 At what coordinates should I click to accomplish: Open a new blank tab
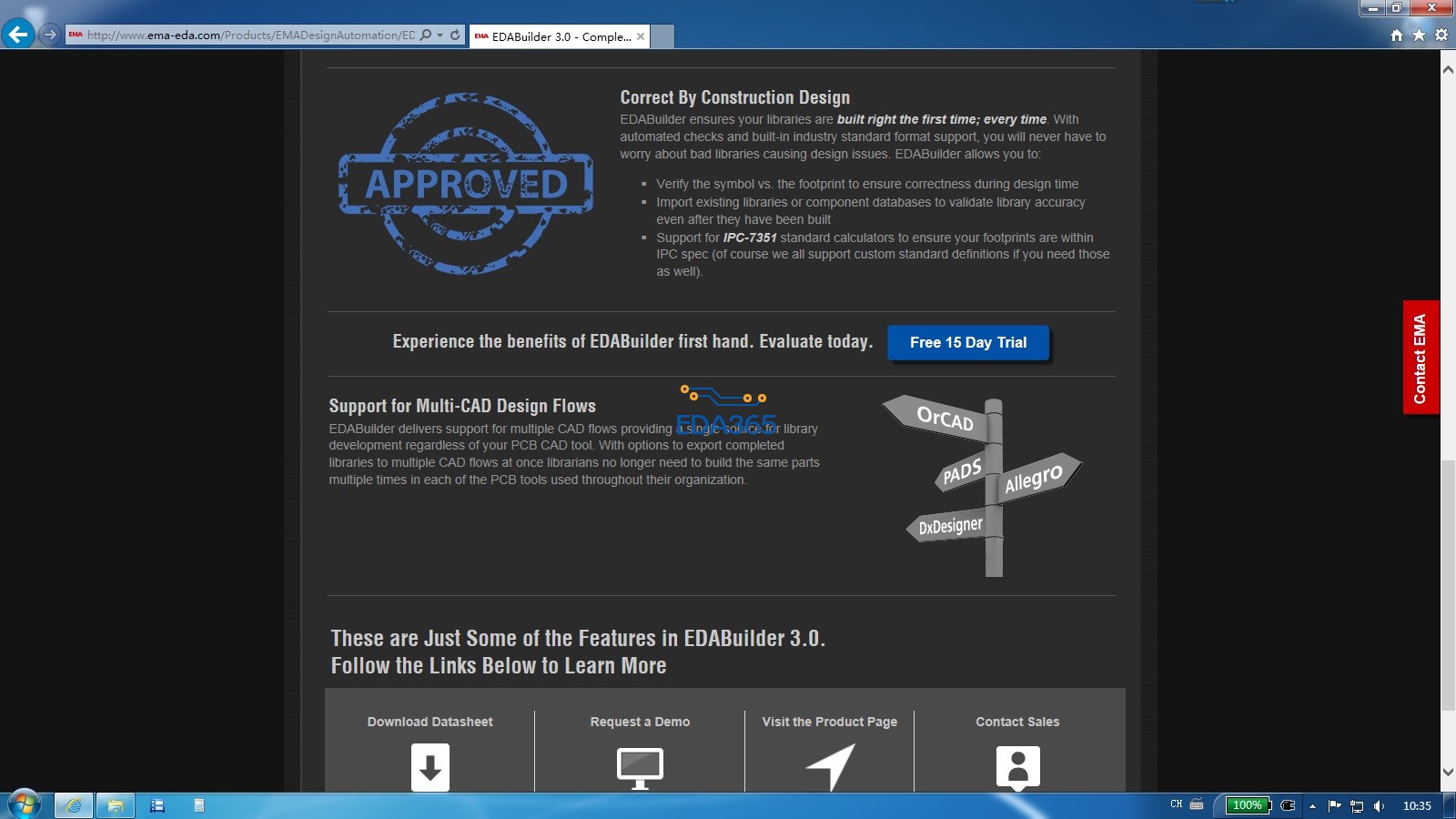click(x=662, y=36)
